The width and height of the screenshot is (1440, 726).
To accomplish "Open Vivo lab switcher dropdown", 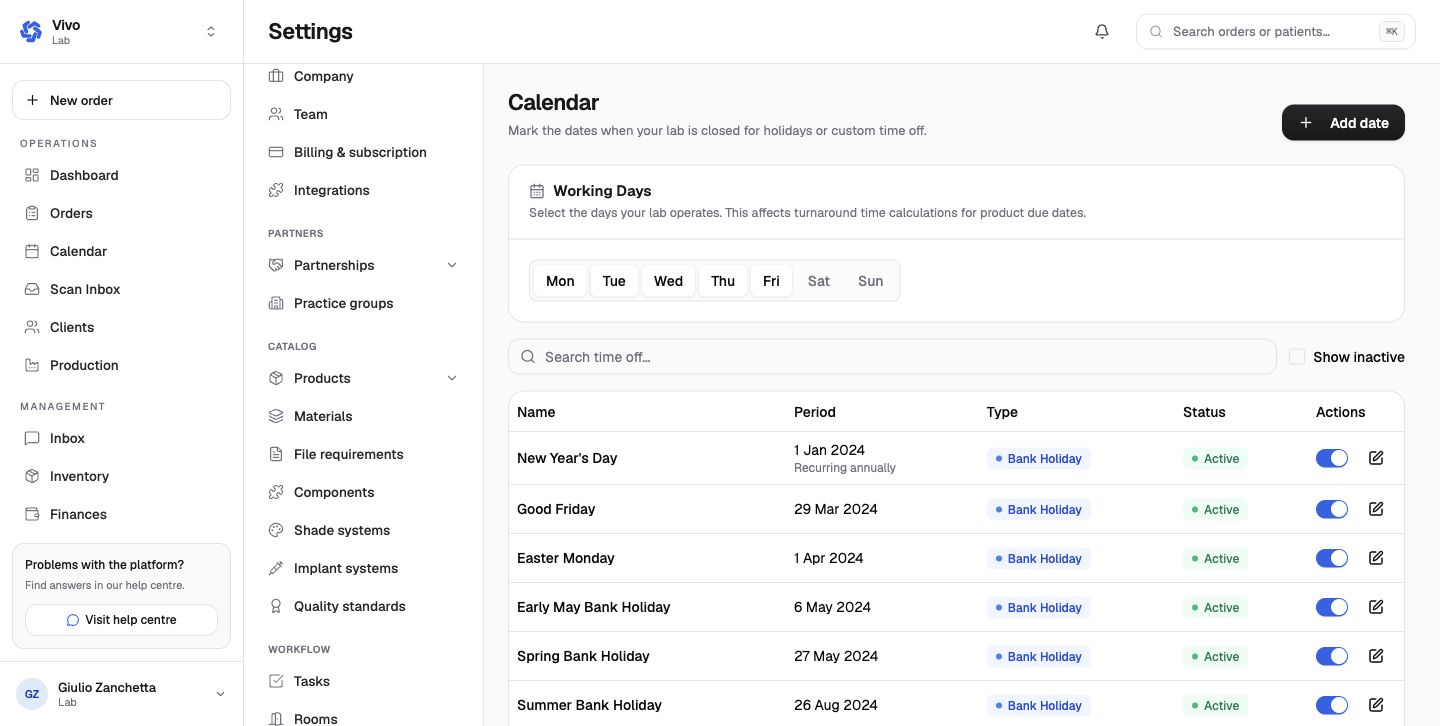I will pos(211,31).
